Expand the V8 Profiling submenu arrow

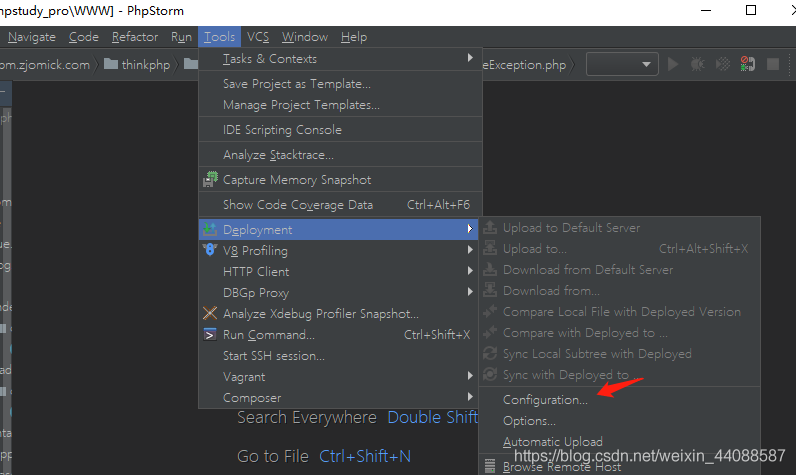pyautogui.click(x=470, y=250)
